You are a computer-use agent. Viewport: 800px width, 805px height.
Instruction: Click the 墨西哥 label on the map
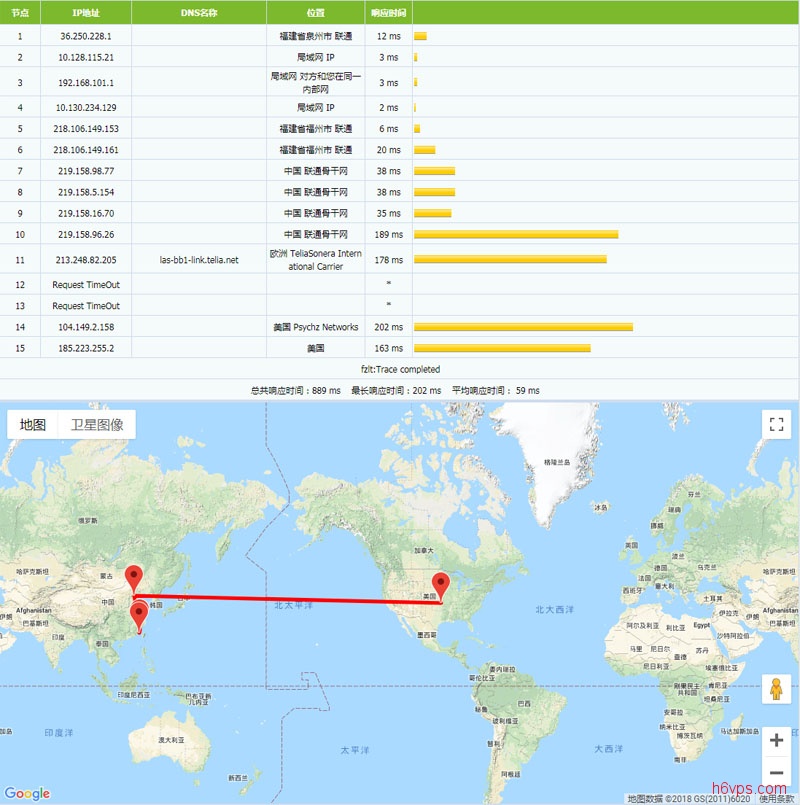click(x=427, y=635)
